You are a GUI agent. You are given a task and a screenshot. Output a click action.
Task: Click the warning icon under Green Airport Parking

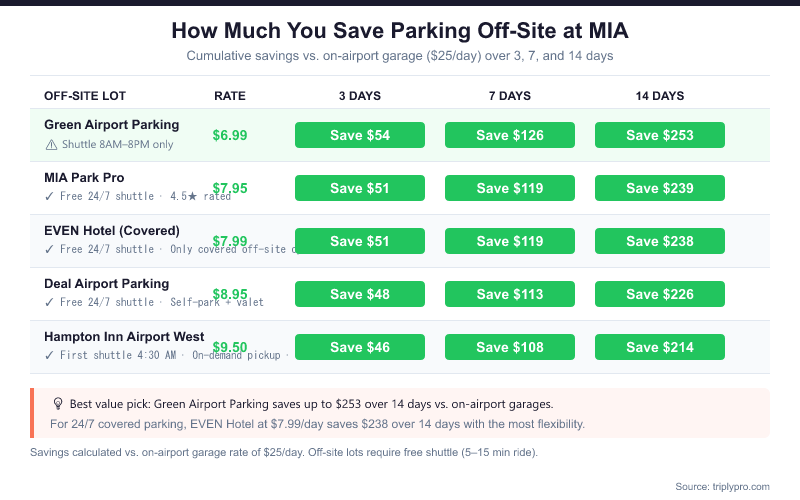pyautogui.click(x=51, y=145)
